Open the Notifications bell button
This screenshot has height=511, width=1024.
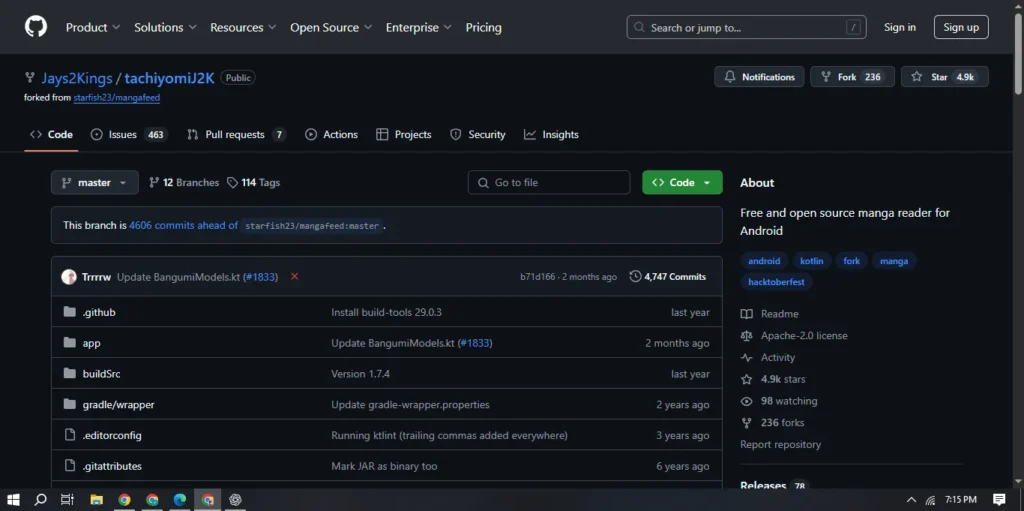[759, 77]
